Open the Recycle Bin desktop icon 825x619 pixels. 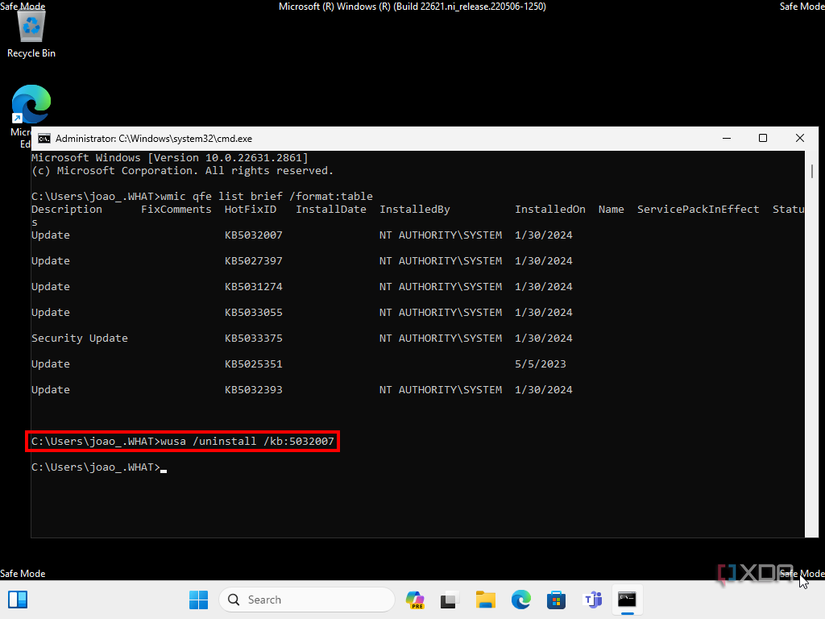(x=31, y=35)
